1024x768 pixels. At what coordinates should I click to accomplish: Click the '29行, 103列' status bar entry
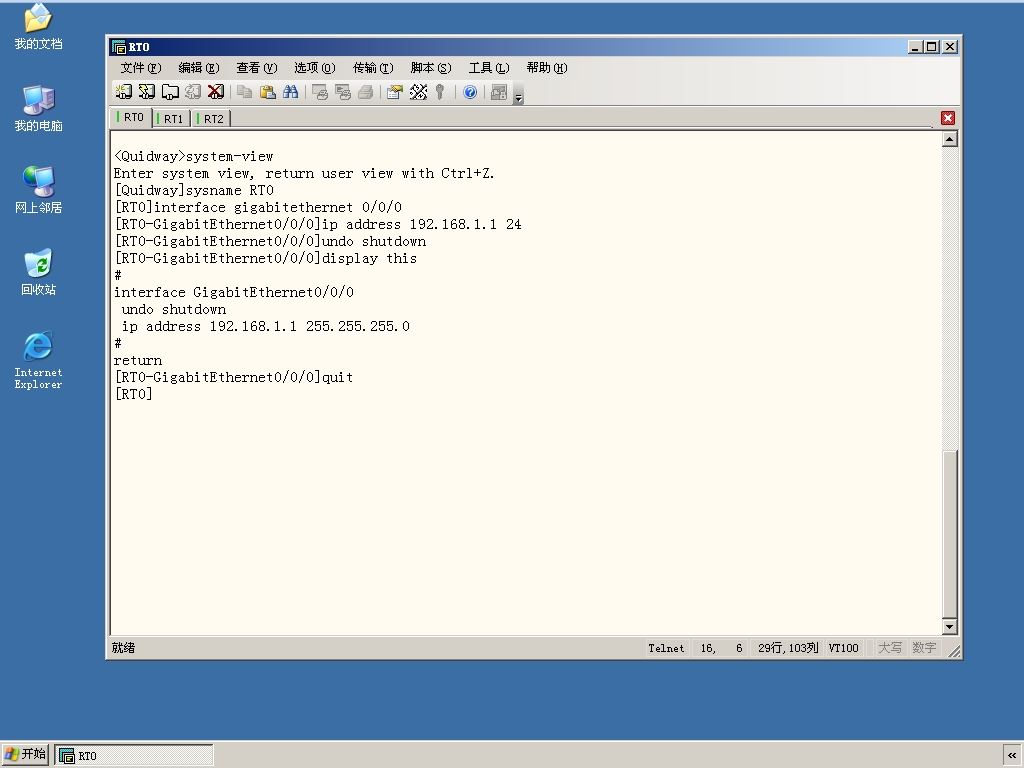click(788, 648)
